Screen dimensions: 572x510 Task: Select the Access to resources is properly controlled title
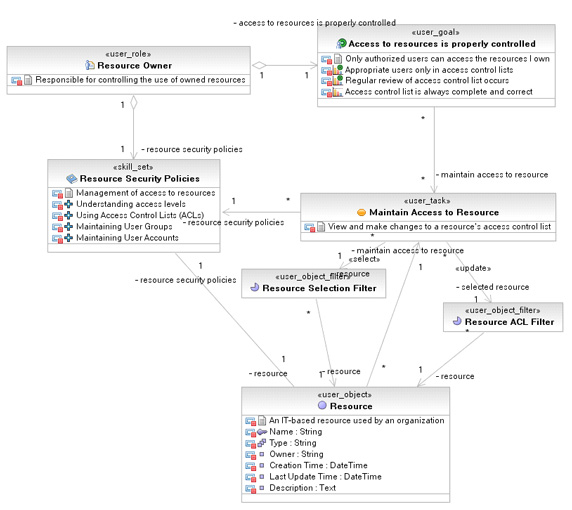point(442,44)
